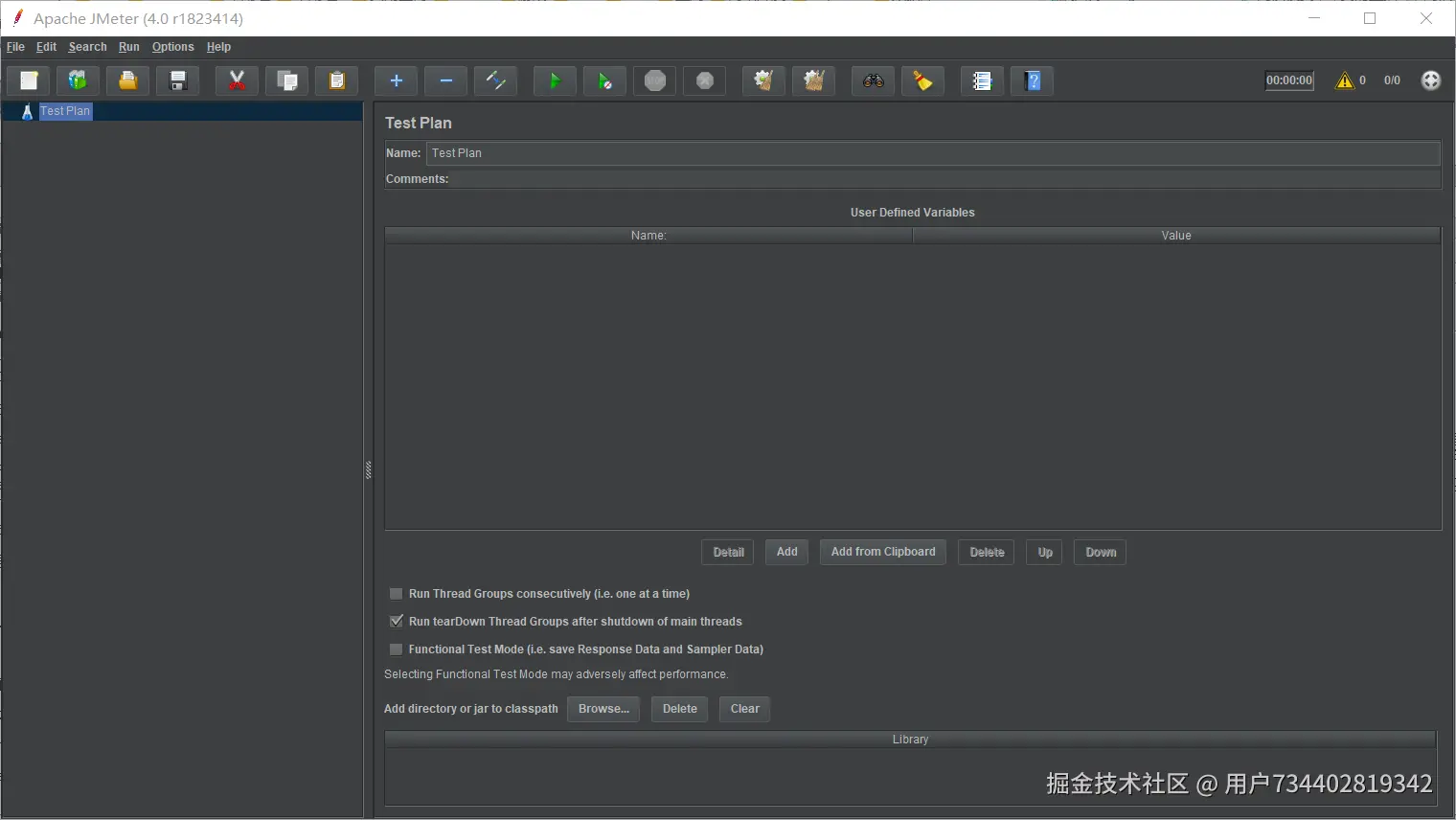Start the test with green play icon
Screen dimensions: 1456x820
(555, 81)
